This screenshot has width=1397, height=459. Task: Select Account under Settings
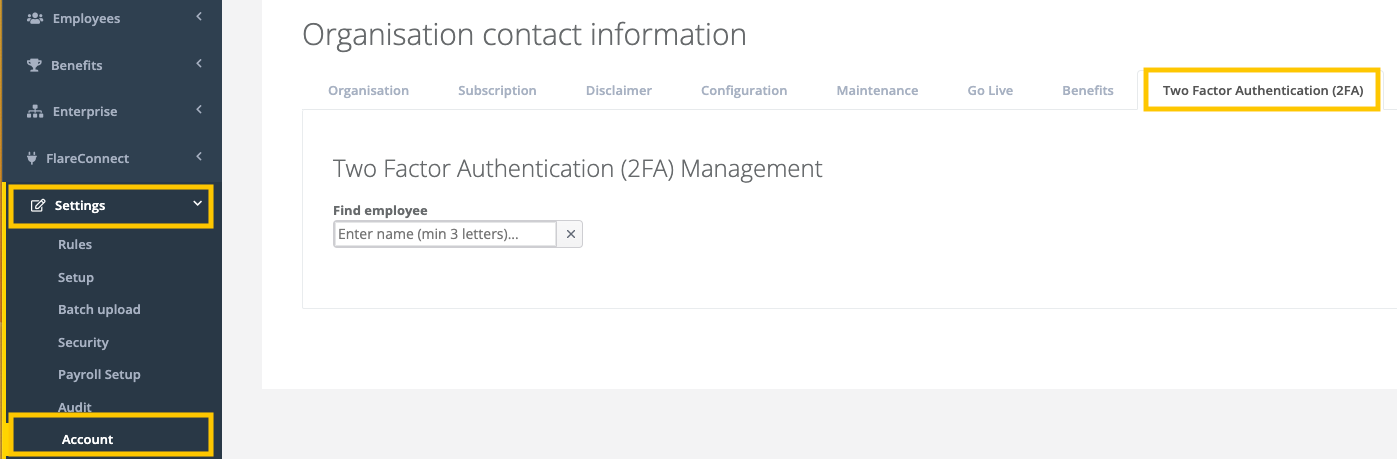click(88, 439)
